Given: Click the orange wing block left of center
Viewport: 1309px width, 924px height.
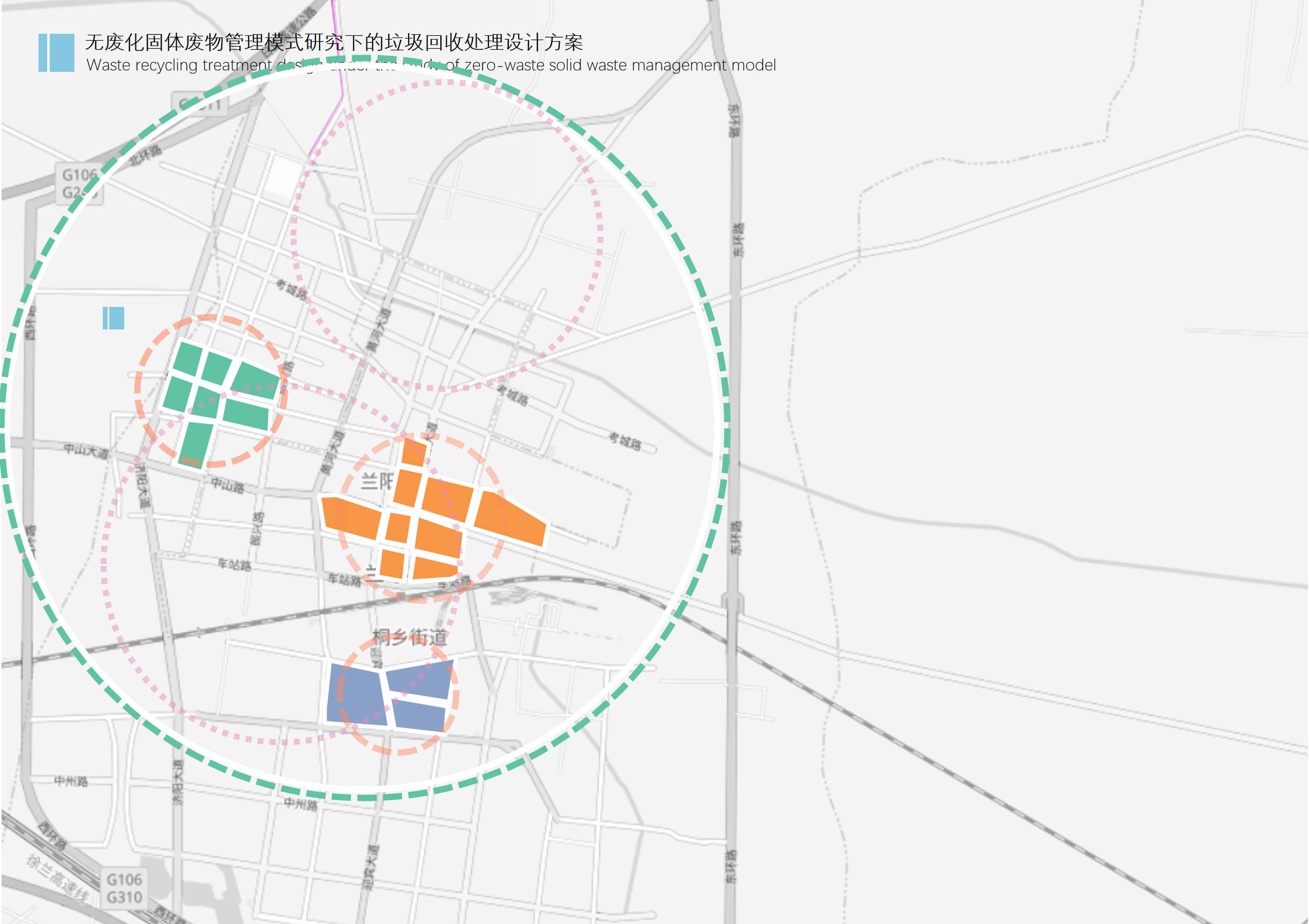Looking at the screenshot, I should [x=351, y=518].
